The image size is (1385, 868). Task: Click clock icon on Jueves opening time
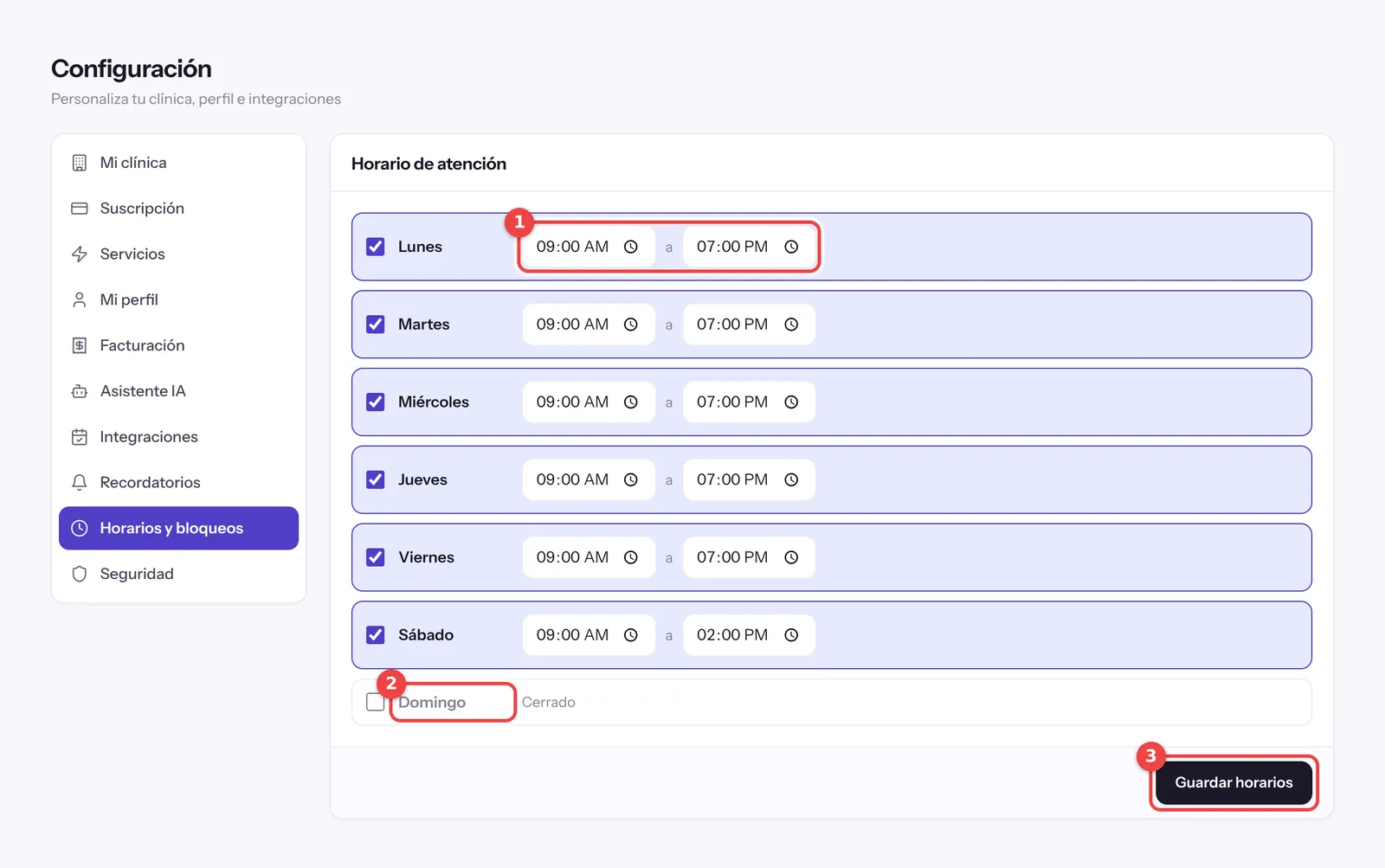(x=631, y=479)
